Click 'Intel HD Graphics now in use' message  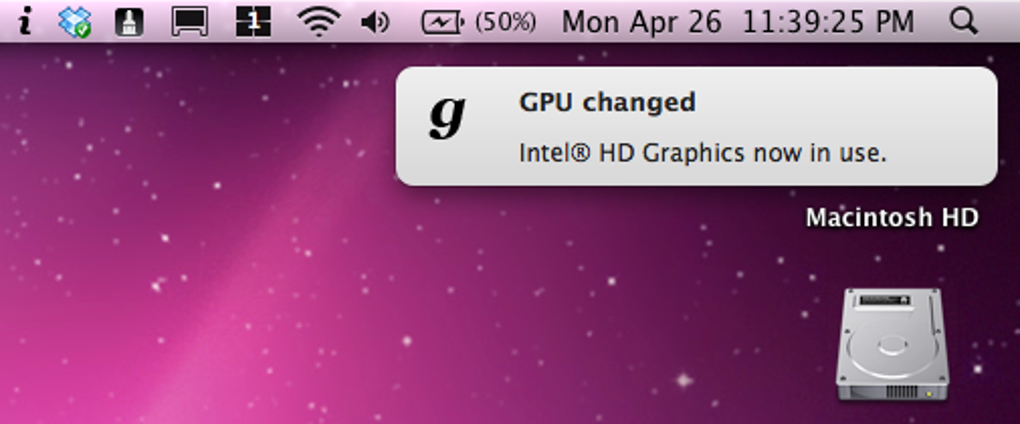(x=703, y=153)
